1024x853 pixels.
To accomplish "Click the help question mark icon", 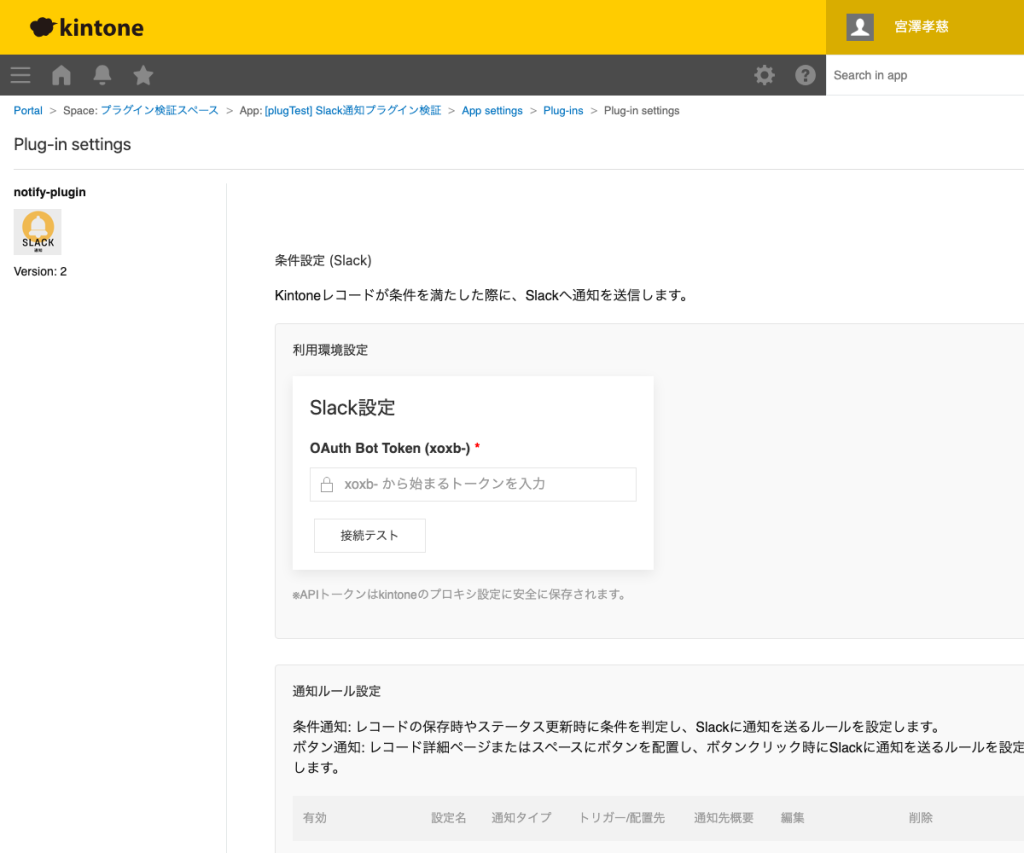I will 805,75.
